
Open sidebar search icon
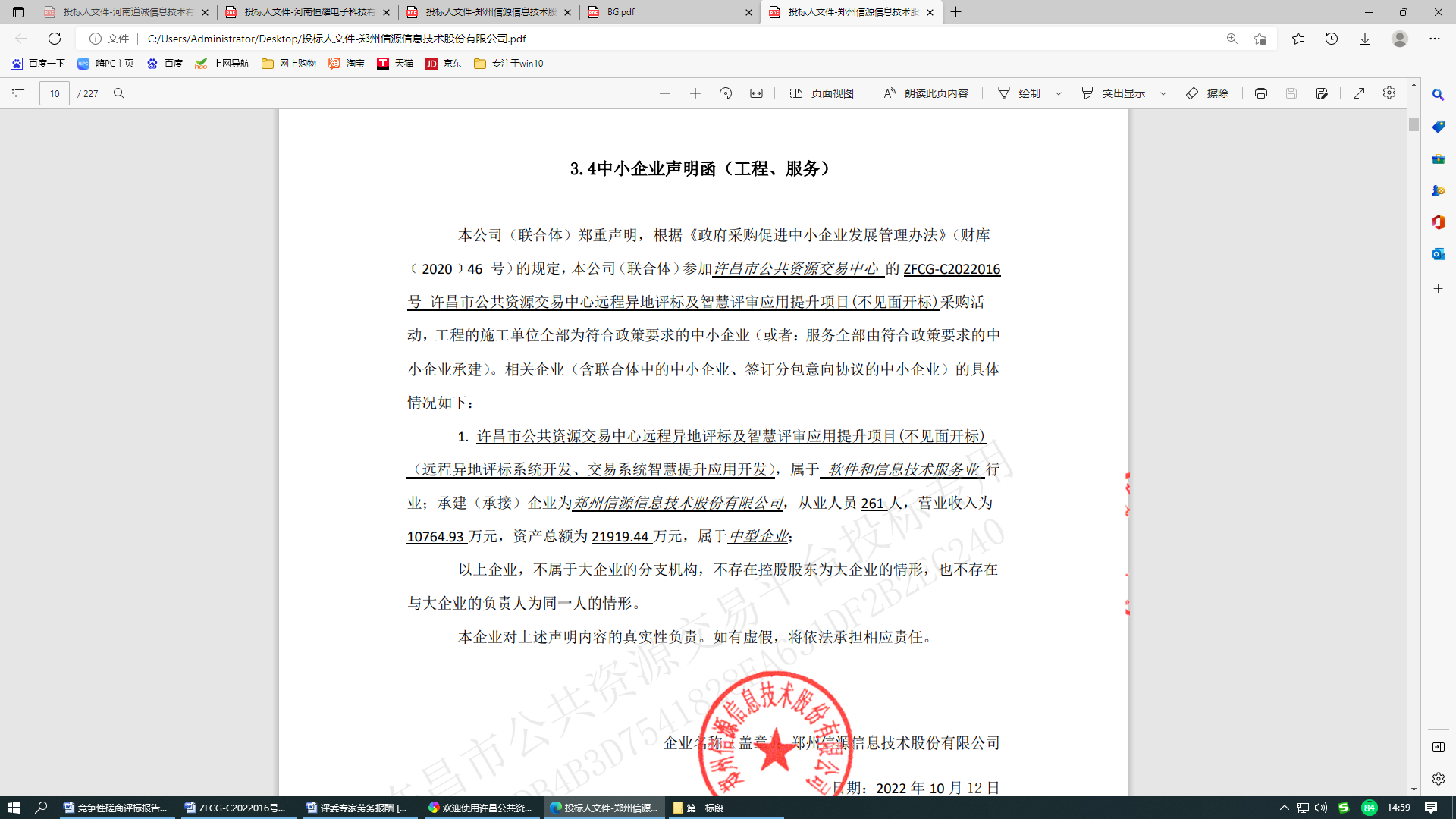click(x=1438, y=95)
